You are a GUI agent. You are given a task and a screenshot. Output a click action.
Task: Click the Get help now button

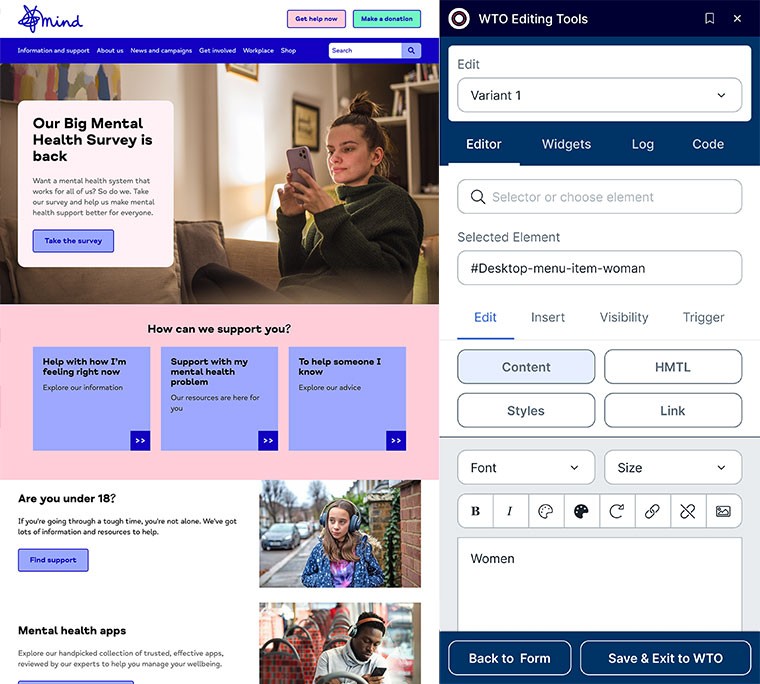316,19
